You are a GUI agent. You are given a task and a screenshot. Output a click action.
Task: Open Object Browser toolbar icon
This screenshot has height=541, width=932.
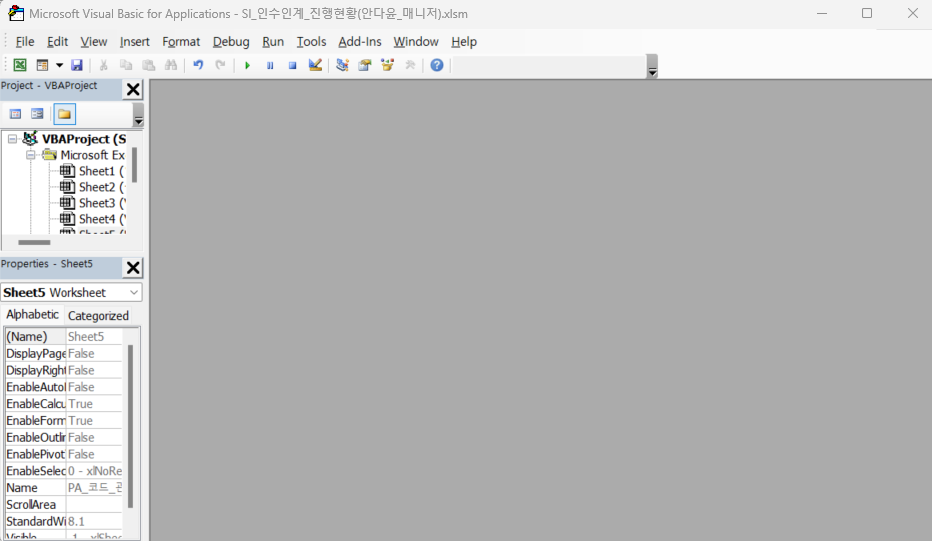[x=388, y=65]
